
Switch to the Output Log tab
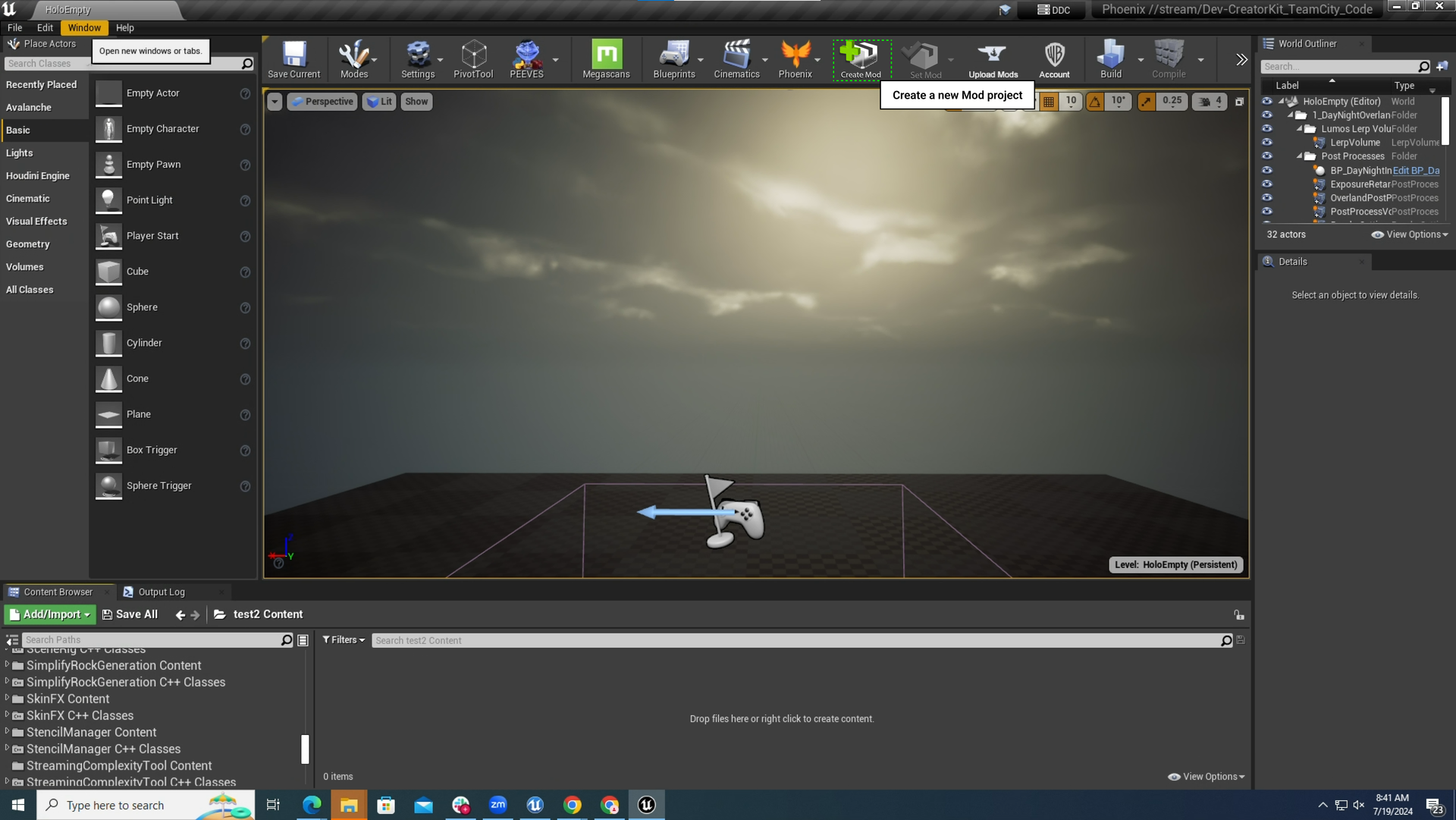click(161, 592)
